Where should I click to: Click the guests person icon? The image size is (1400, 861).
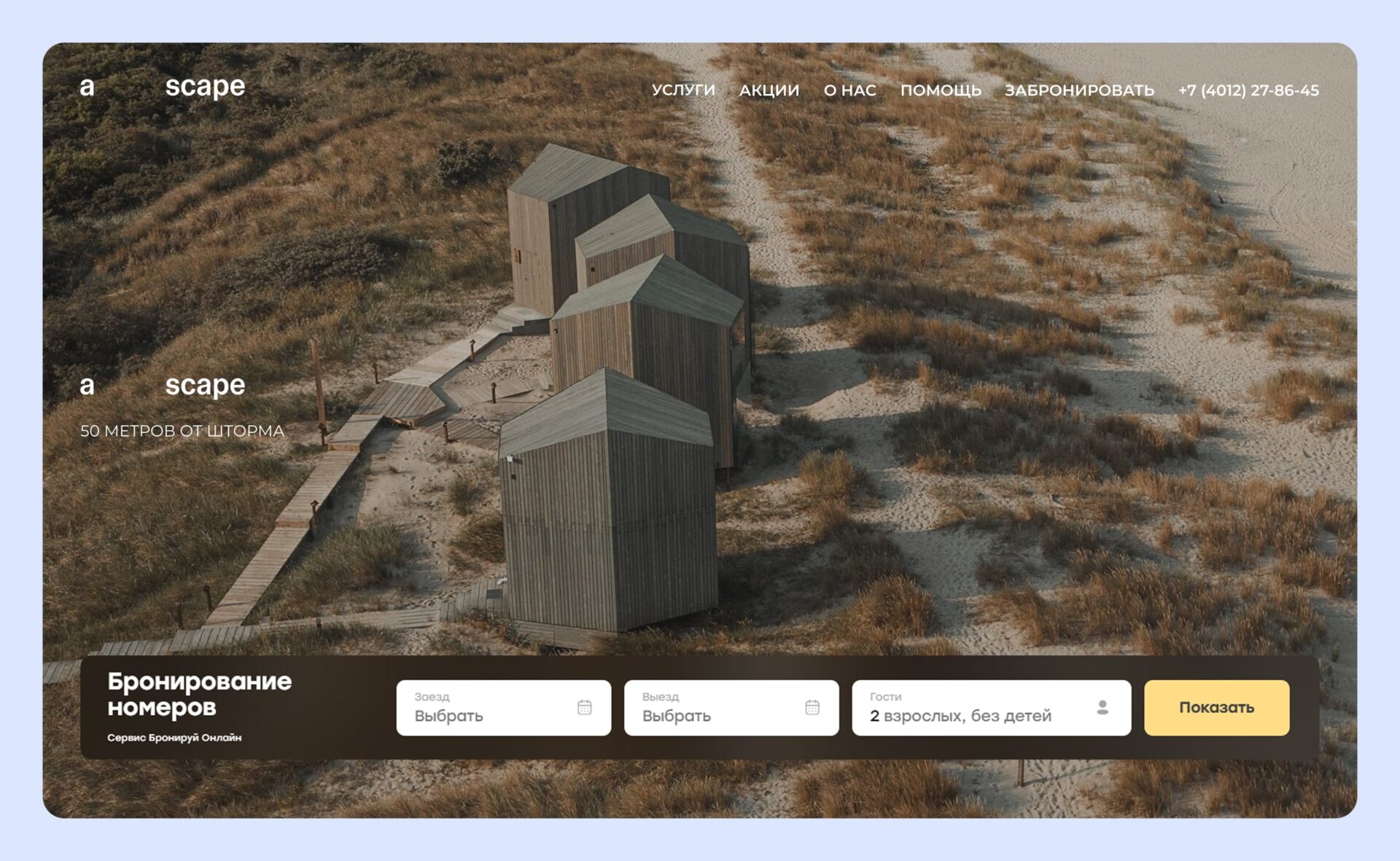pos(1102,707)
